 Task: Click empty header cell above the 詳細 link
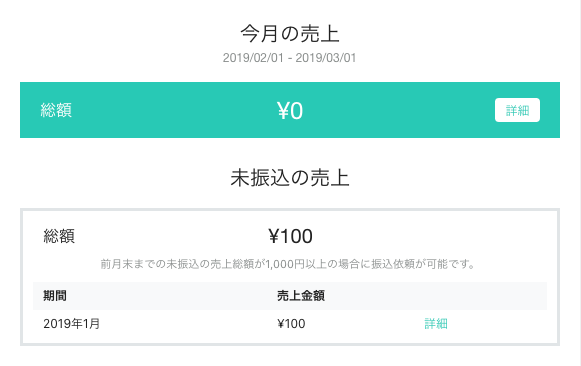click(x=482, y=296)
